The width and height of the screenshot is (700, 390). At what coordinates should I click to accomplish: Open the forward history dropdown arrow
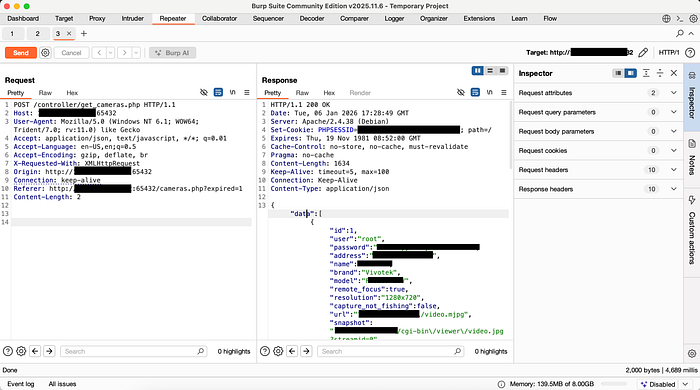tap(136, 53)
